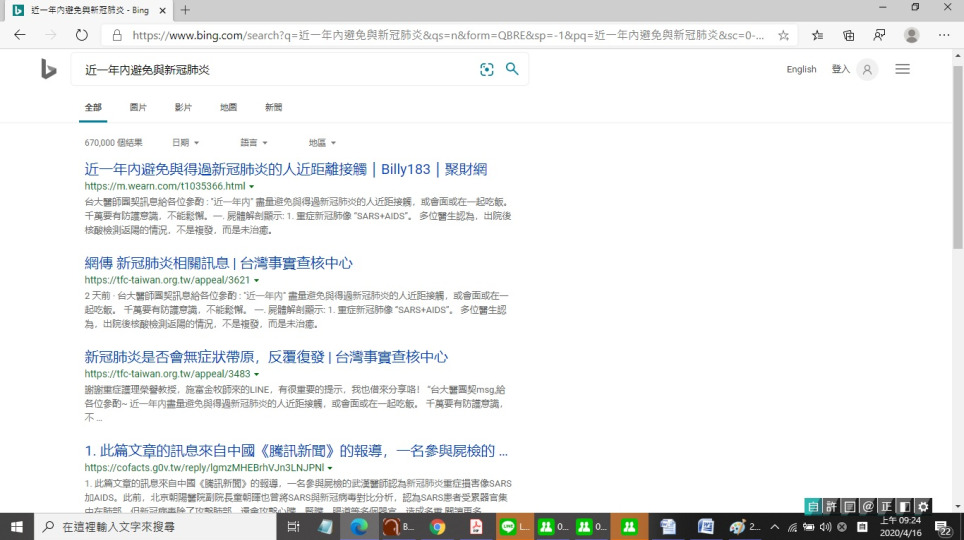This screenshot has width=964, height=540.
Task: Expand the 日期 filter dropdown
Action: click(185, 143)
